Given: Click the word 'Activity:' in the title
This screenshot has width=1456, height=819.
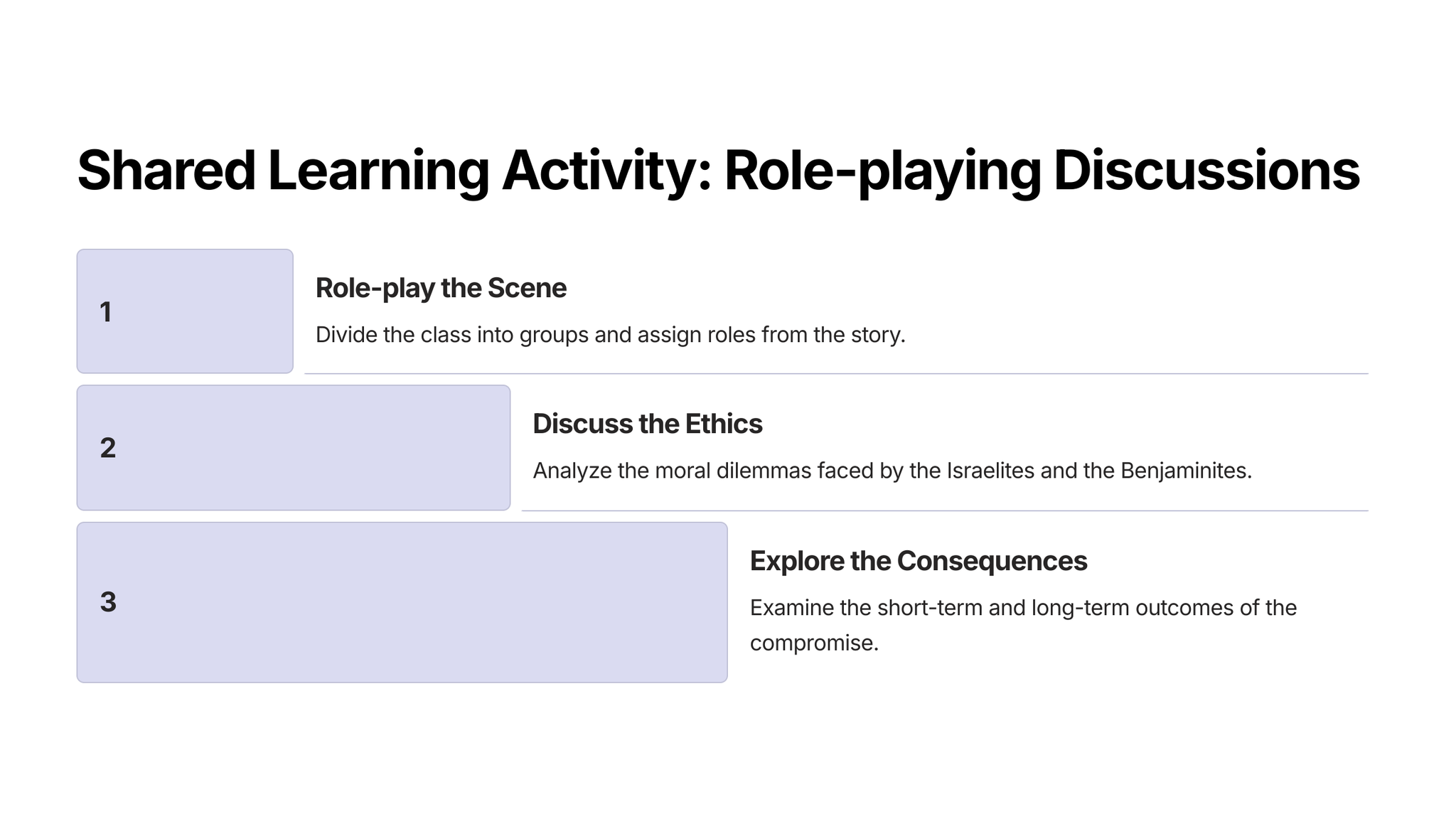Looking at the screenshot, I should pyautogui.click(x=606, y=171).
